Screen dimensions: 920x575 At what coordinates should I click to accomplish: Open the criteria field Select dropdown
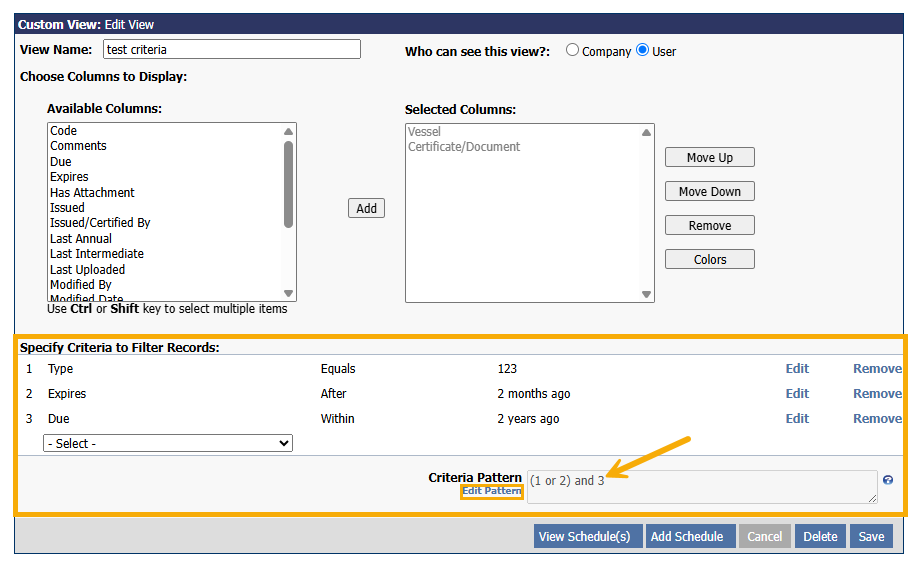tap(168, 443)
